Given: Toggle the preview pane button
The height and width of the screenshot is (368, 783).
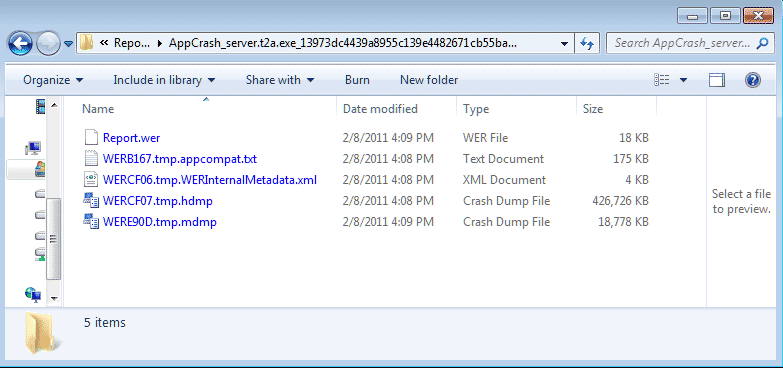Looking at the screenshot, I should point(717,80).
